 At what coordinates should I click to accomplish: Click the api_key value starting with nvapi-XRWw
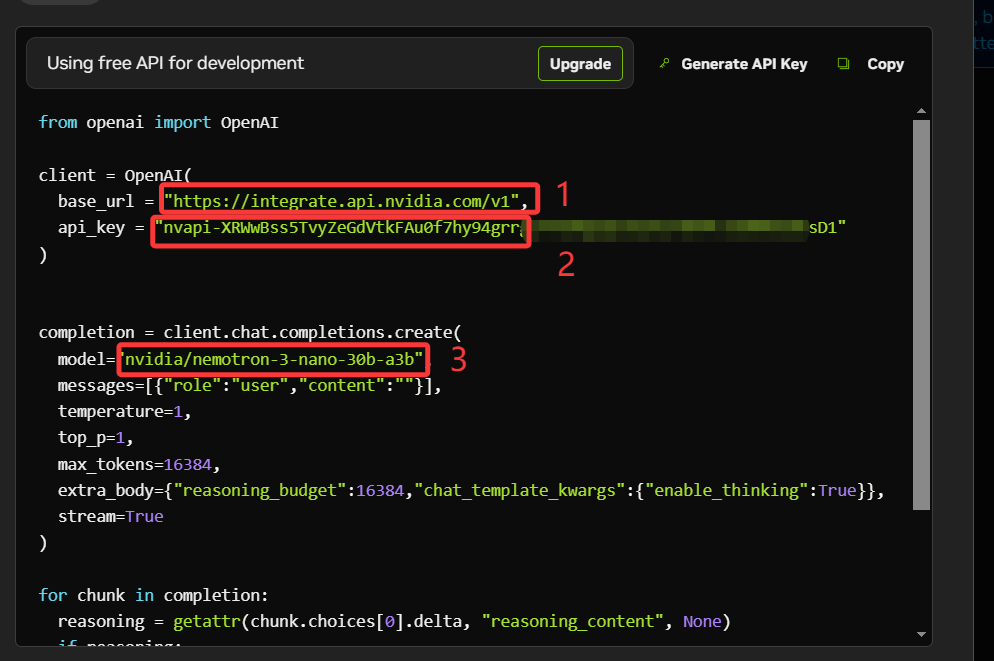click(x=500, y=228)
